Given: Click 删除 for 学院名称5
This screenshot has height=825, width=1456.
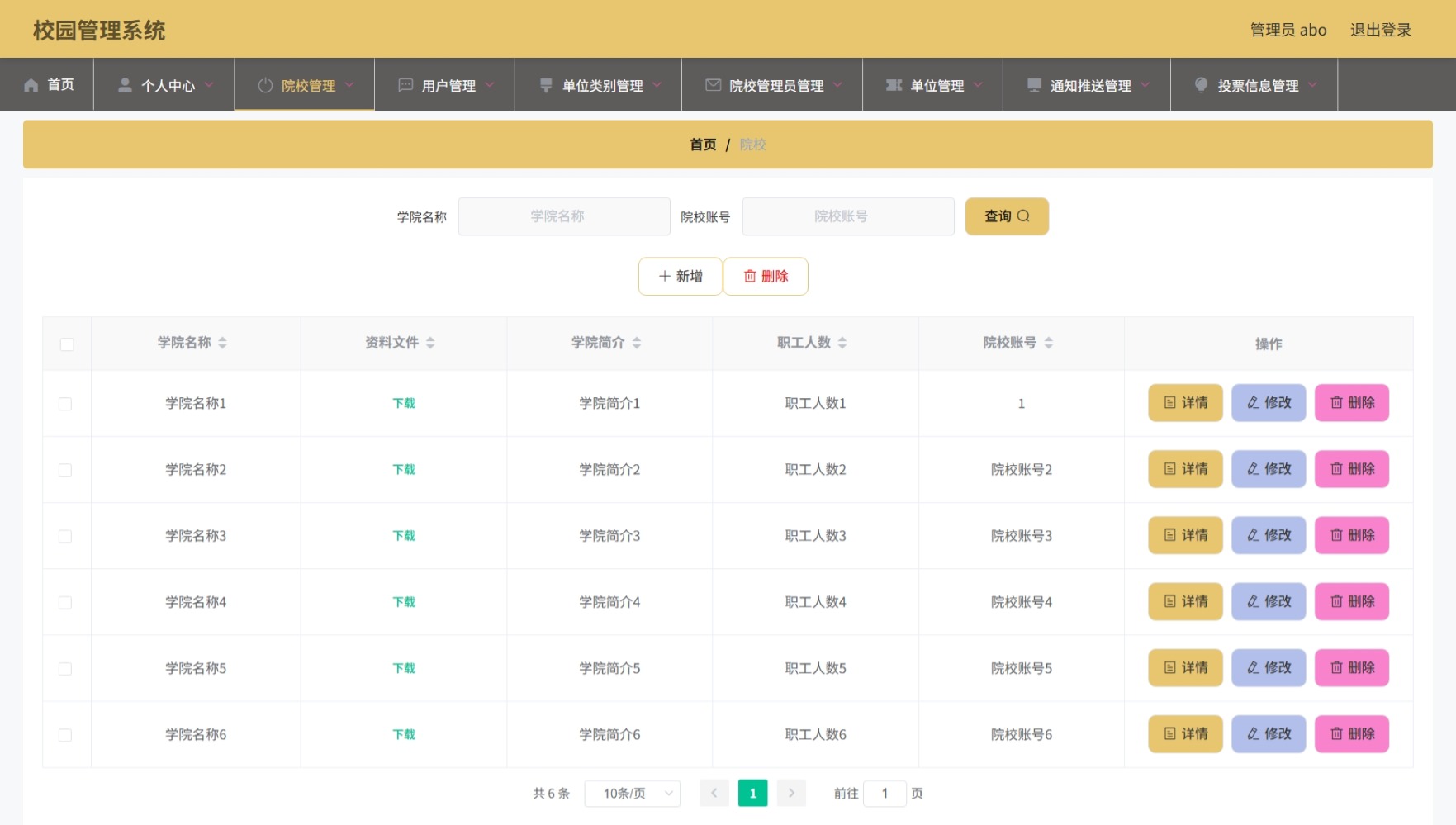Looking at the screenshot, I should 1352,667.
